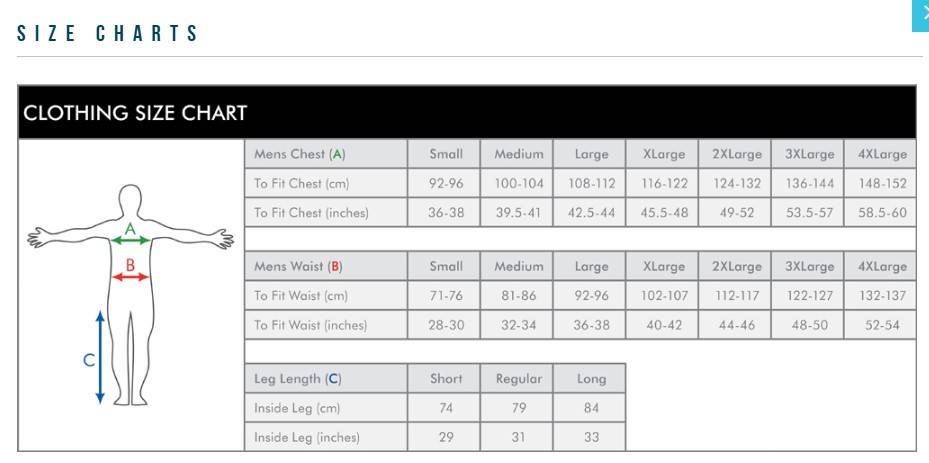
Task: Click the 4XLarge chest column header
Action: [x=881, y=154]
